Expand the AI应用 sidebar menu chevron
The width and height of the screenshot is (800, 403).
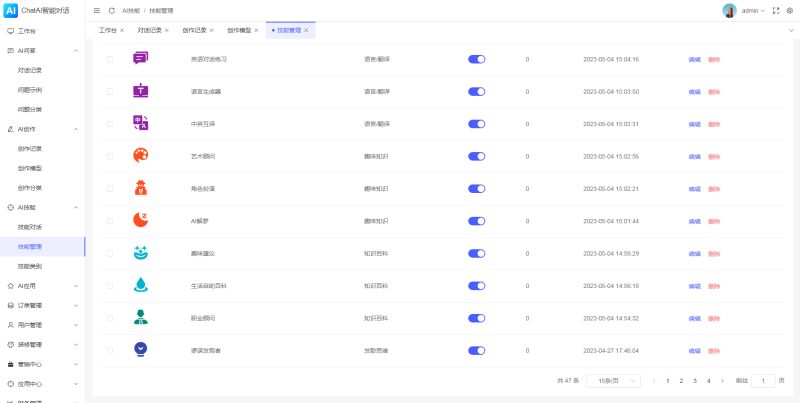[76, 286]
